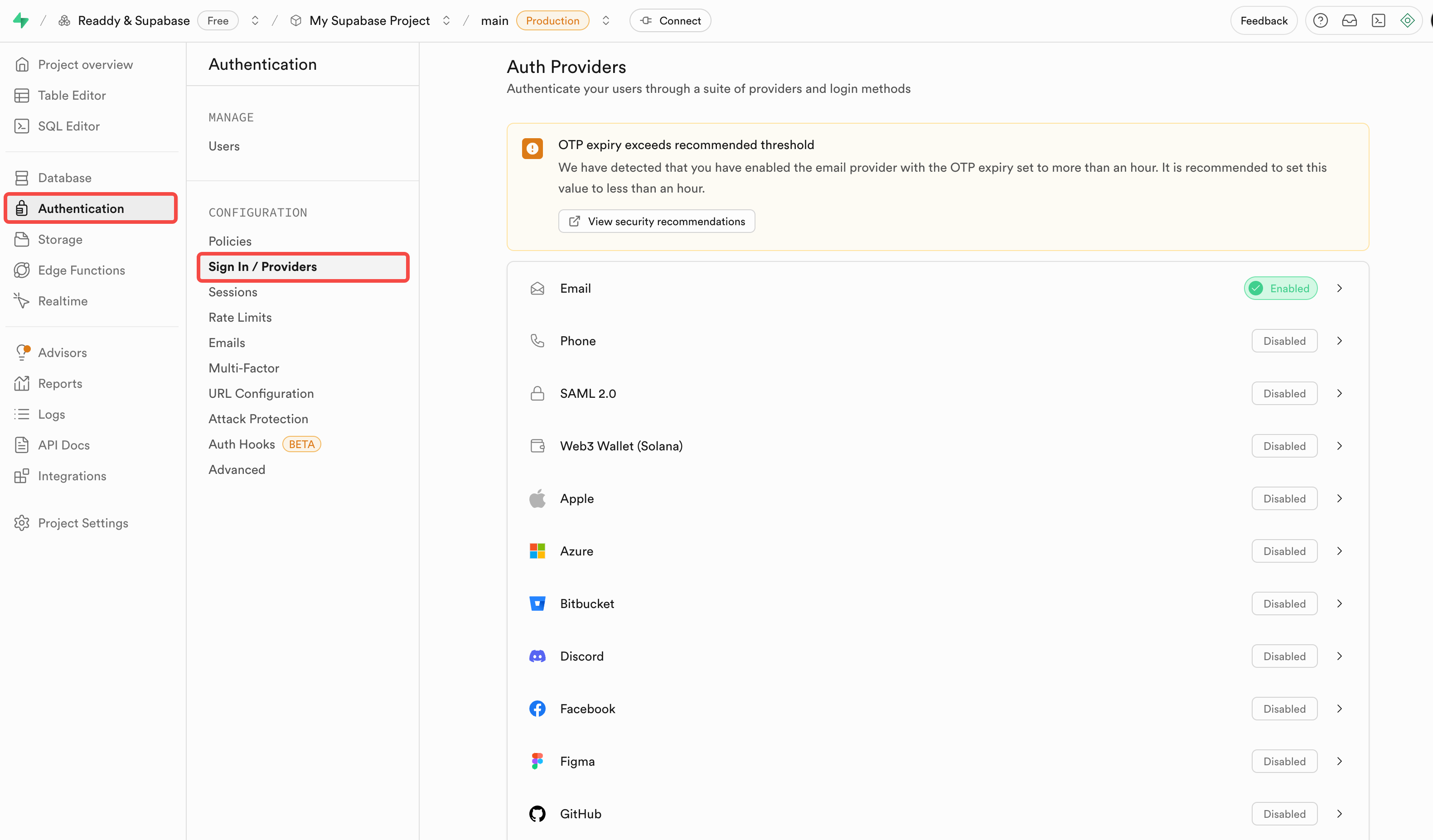Viewport: 1433px width, 840px height.
Task: Click the Feedback button
Action: (x=1264, y=20)
